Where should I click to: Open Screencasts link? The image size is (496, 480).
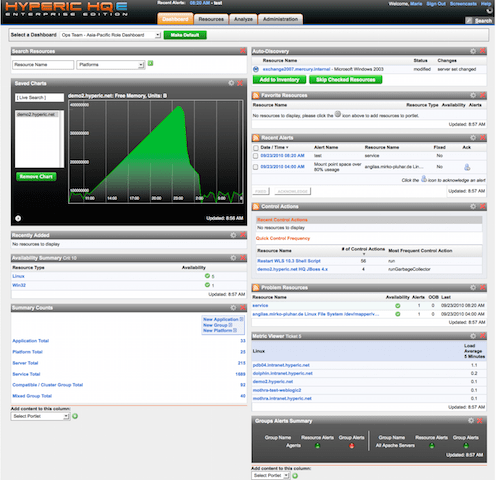463,4
